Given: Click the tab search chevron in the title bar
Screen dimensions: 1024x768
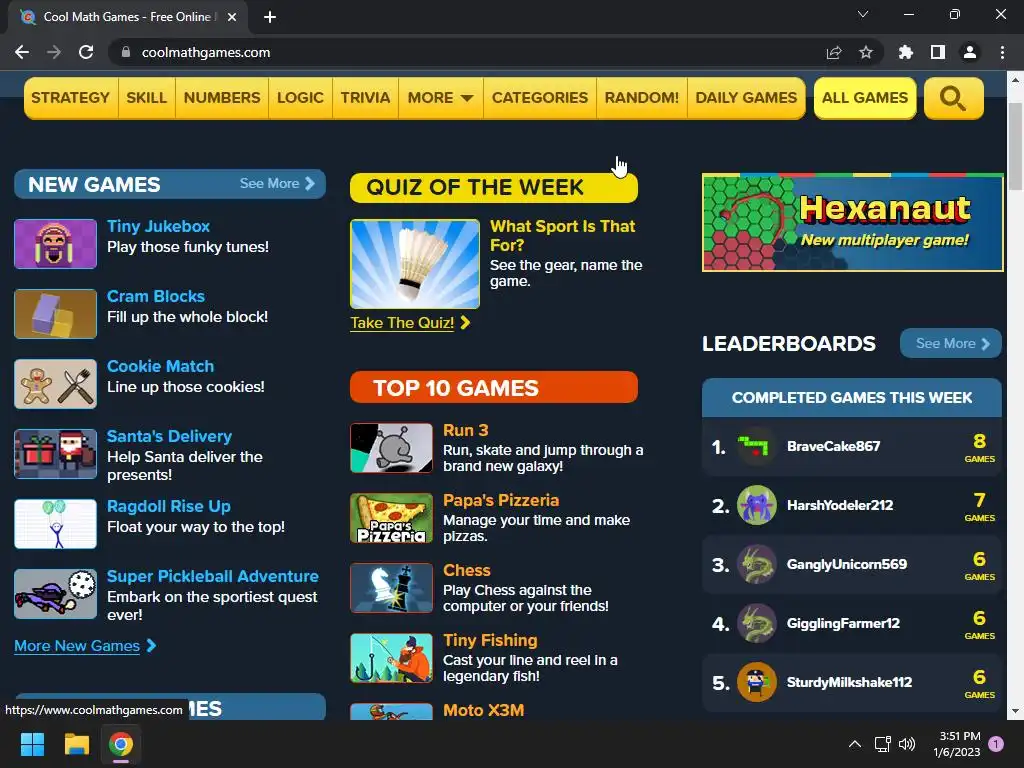Looking at the screenshot, I should pos(863,14).
